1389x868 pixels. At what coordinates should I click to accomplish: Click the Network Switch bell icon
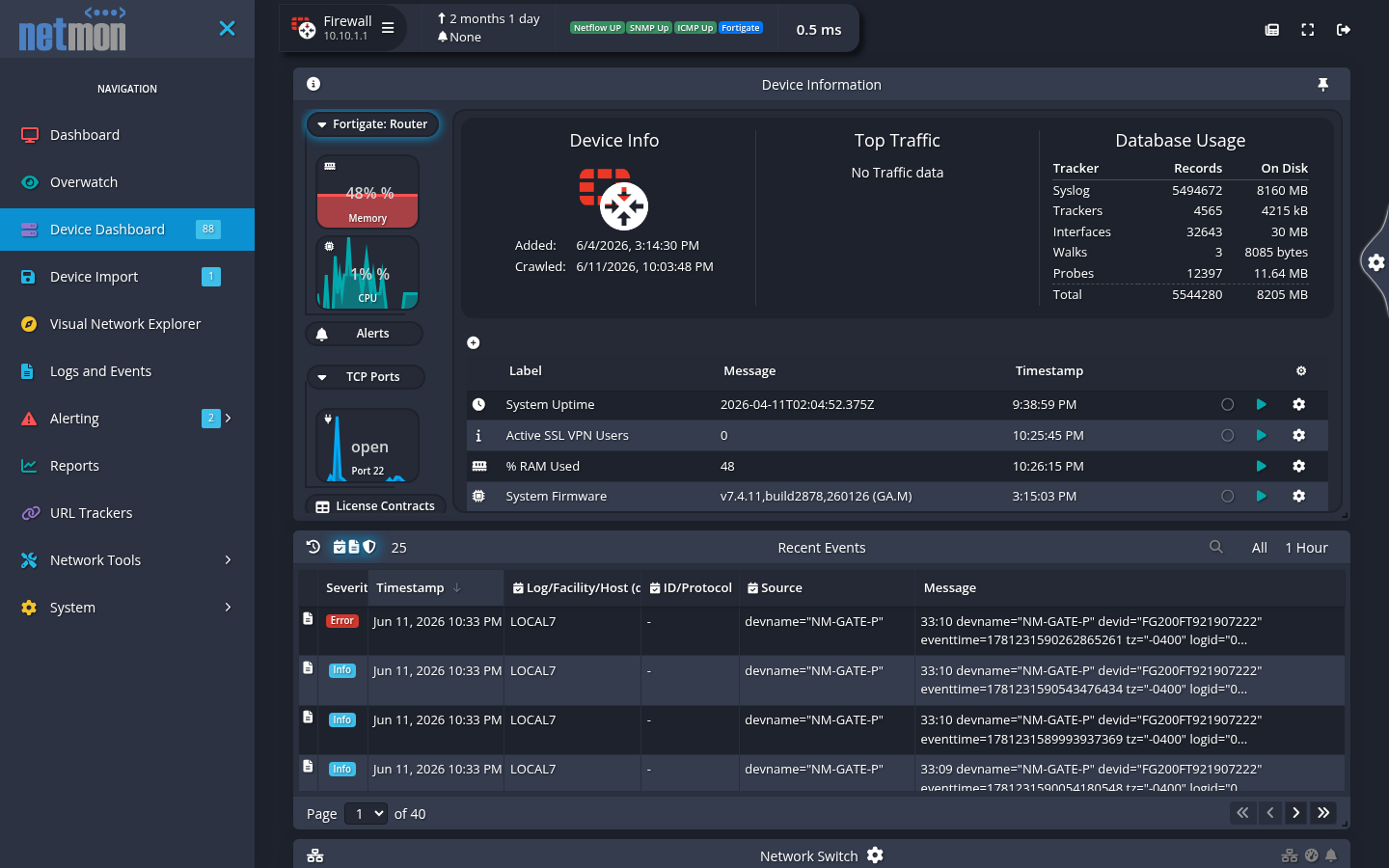pos(1331,855)
